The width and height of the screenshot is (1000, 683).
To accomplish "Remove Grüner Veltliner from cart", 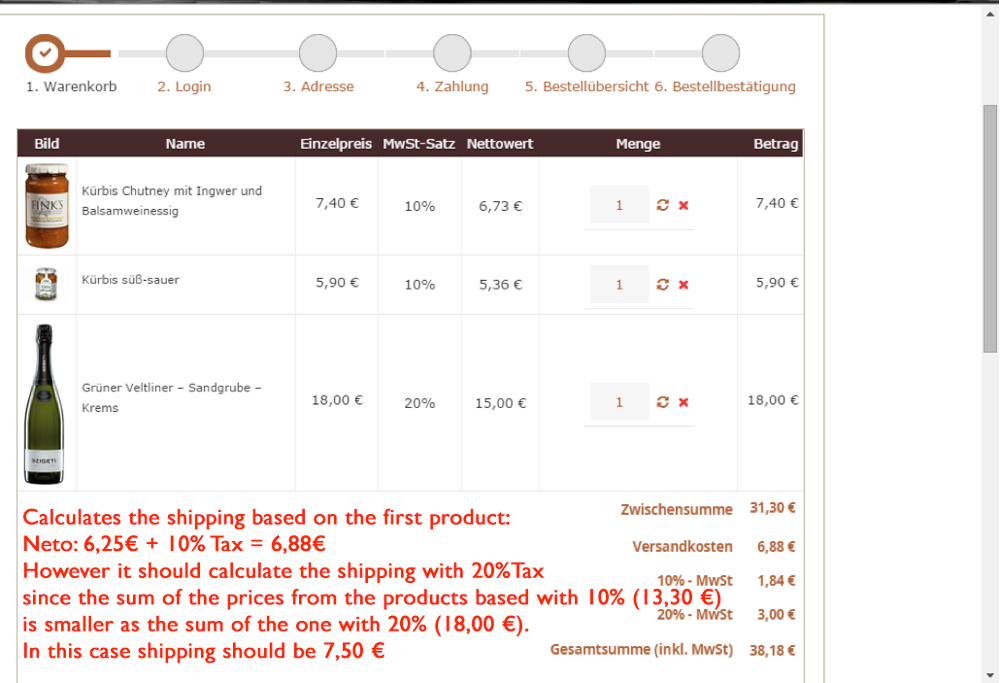I will point(684,402).
